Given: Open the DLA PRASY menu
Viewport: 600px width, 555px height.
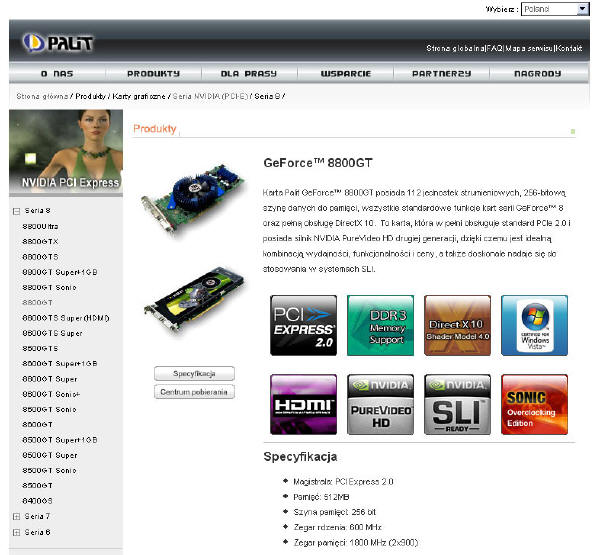Looking at the screenshot, I should click(x=249, y=73).
